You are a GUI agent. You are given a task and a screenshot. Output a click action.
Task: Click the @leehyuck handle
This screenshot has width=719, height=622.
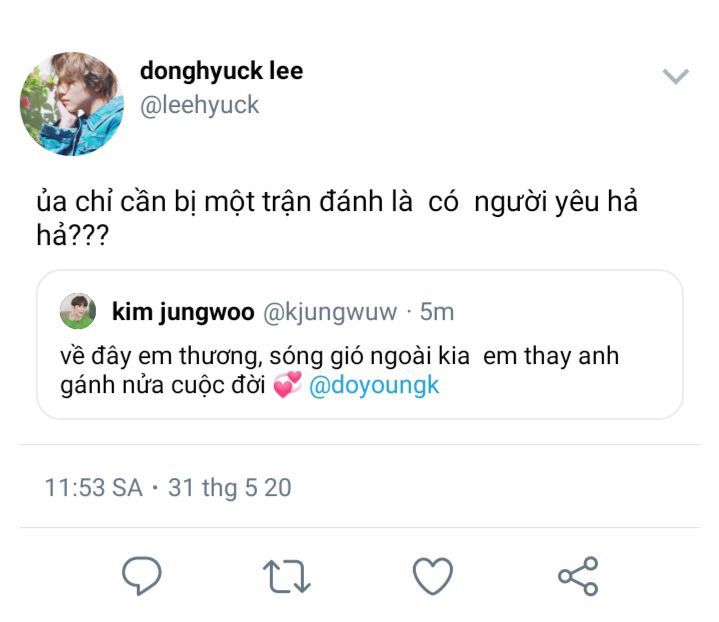point(199,106)
